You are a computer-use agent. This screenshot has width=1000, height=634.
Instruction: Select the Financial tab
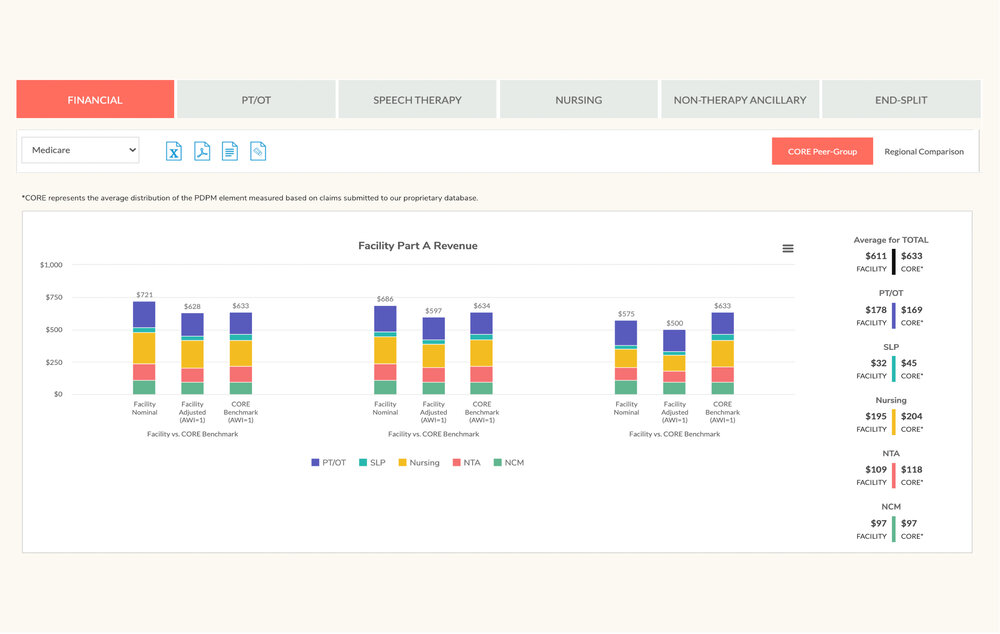[95, 100]
